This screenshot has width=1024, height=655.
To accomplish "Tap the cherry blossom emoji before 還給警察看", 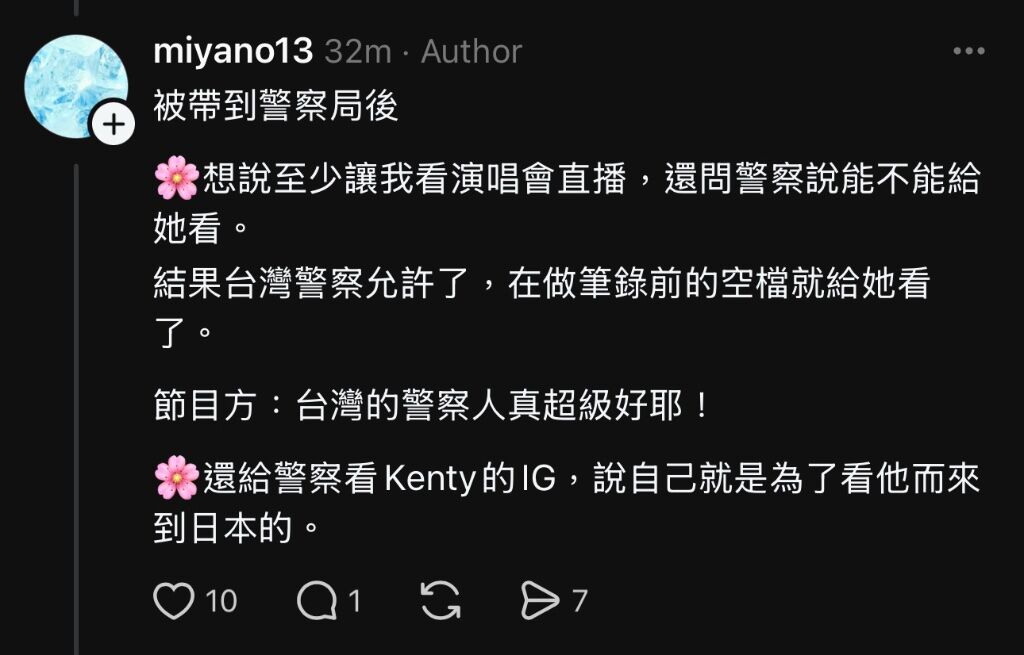I will [176, 477].
